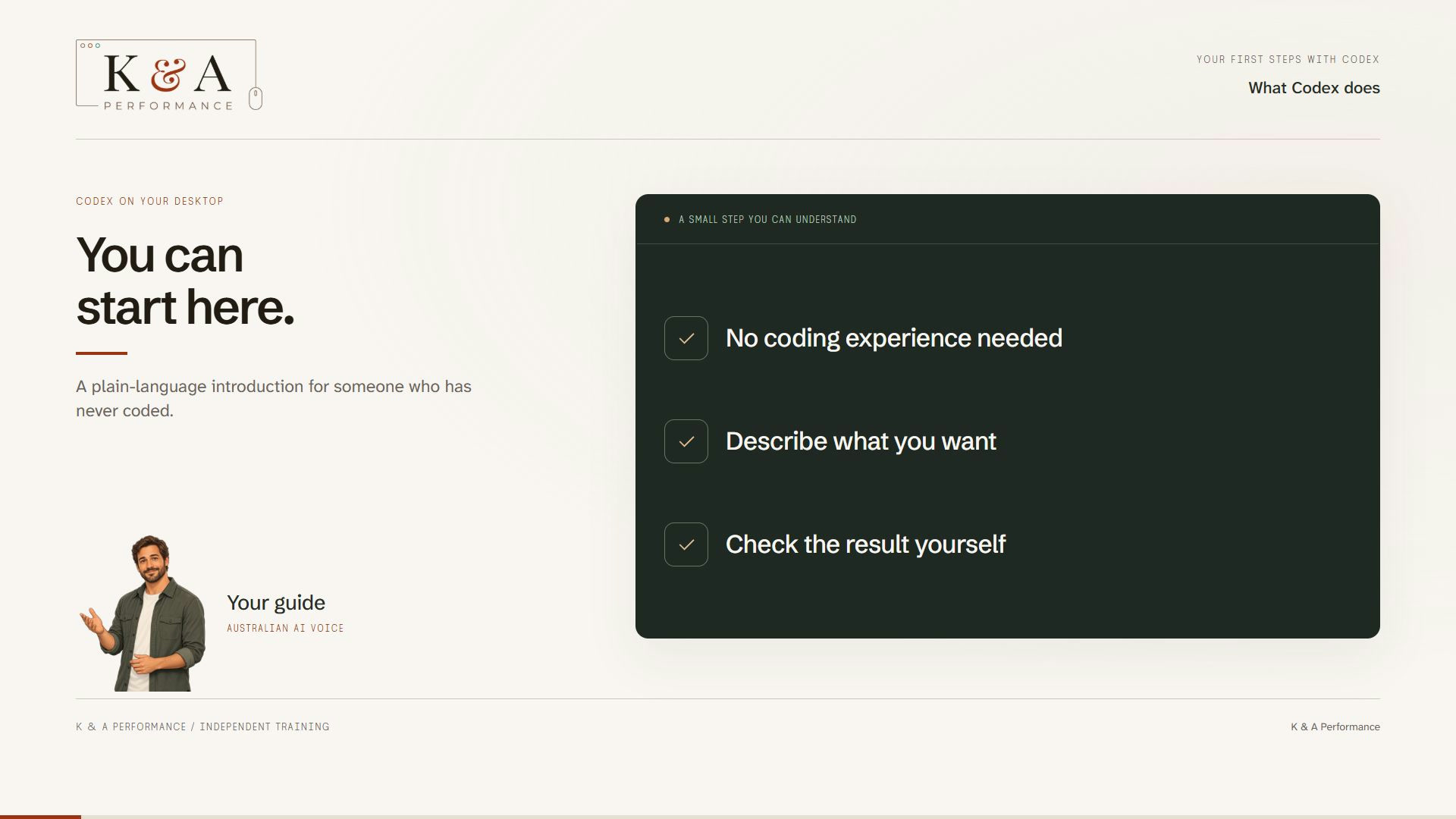
Task: Toggle the Describe what you want checkbox
Action: 686,441
